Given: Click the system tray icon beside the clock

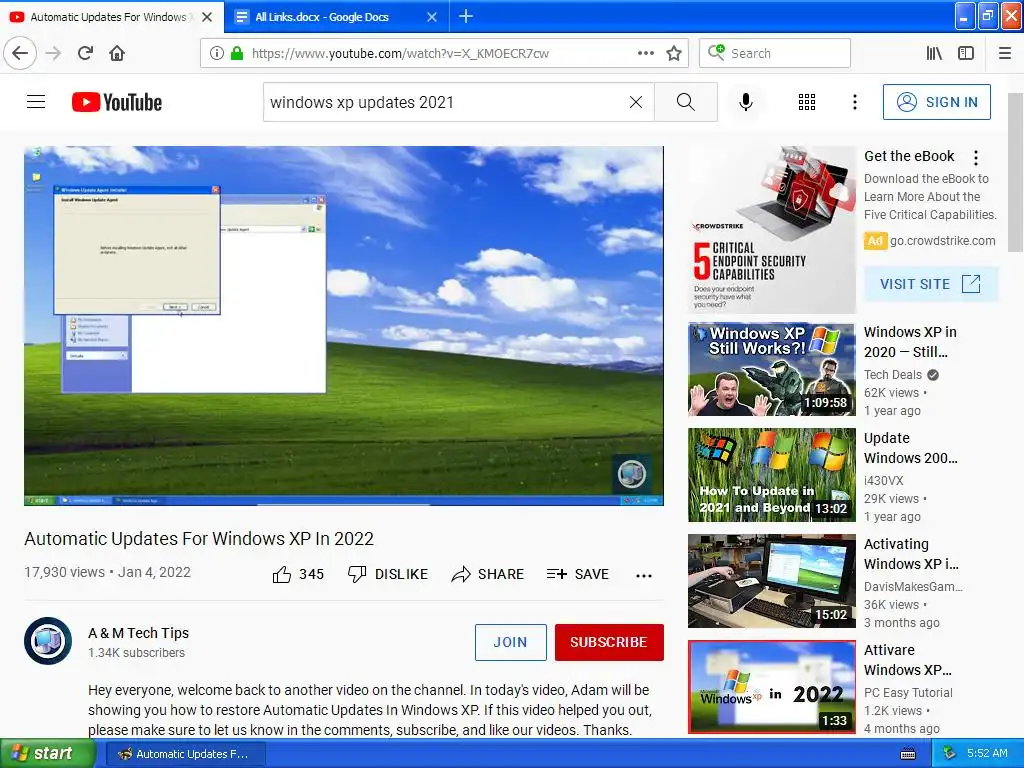Looking at the screenshot, I should click(950, 753).
